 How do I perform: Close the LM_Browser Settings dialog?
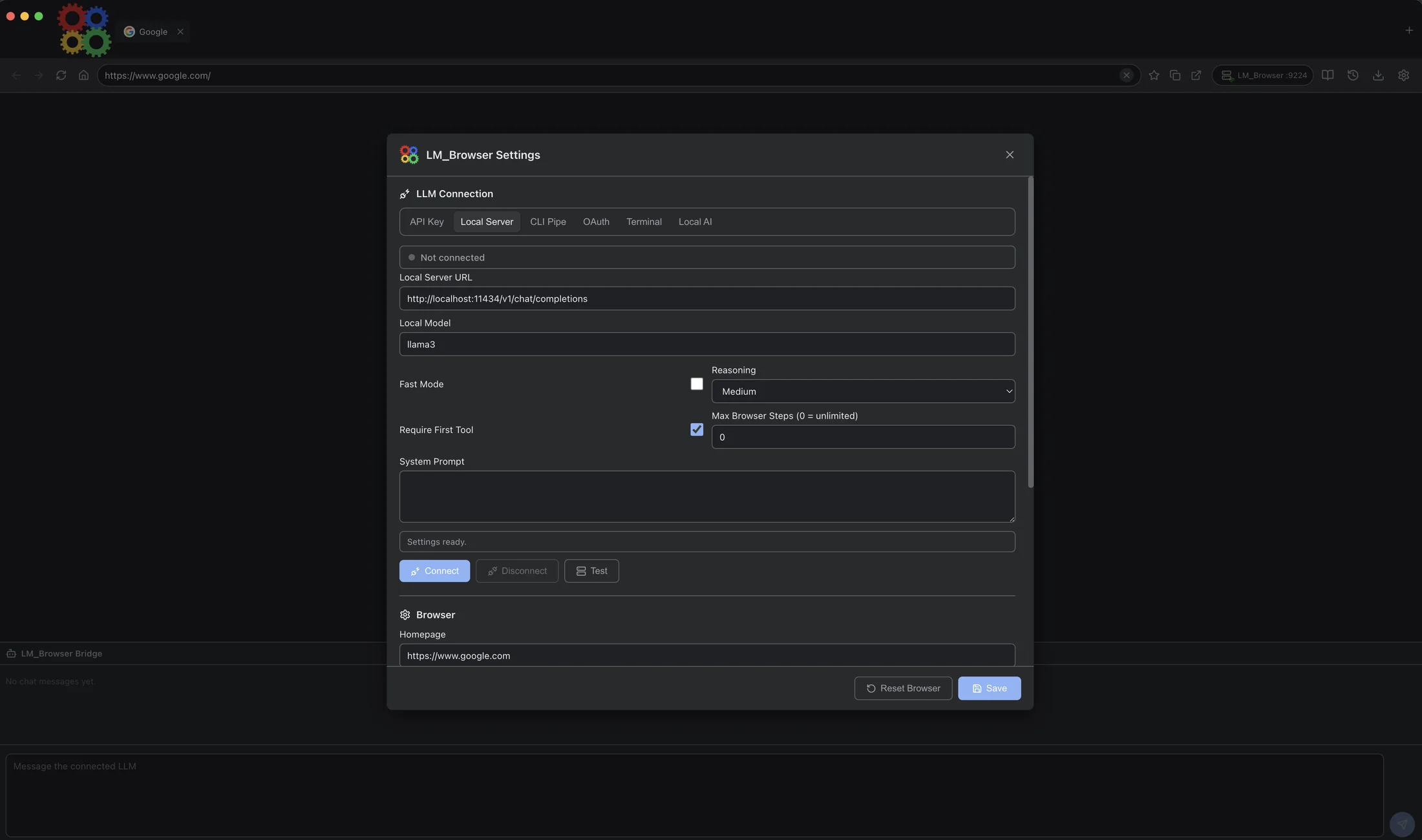coord(1010,155)
